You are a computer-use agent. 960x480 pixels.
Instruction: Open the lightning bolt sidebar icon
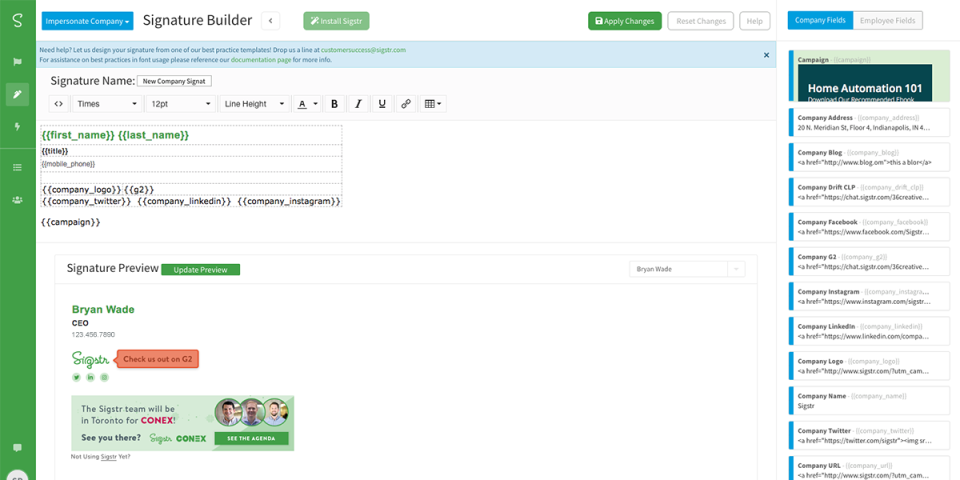17,127
